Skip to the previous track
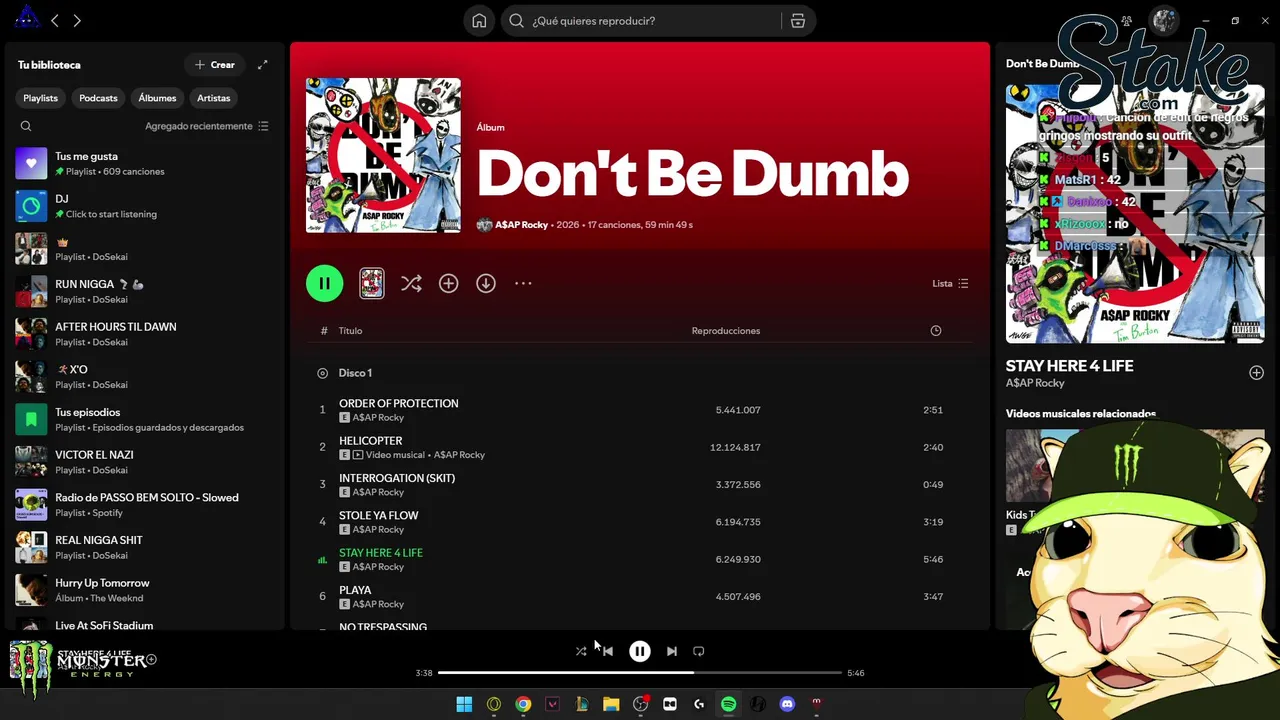Viewport: 1280px width, 720px height. (608, 651)
